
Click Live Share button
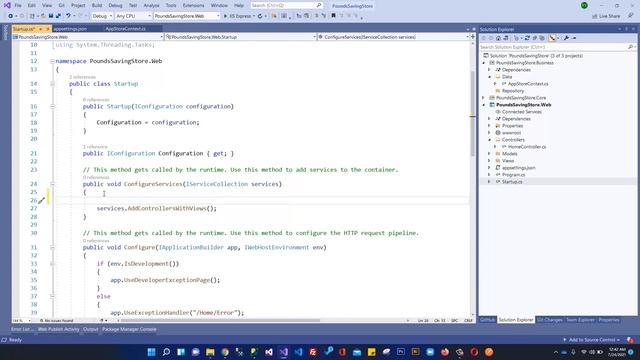607,16
